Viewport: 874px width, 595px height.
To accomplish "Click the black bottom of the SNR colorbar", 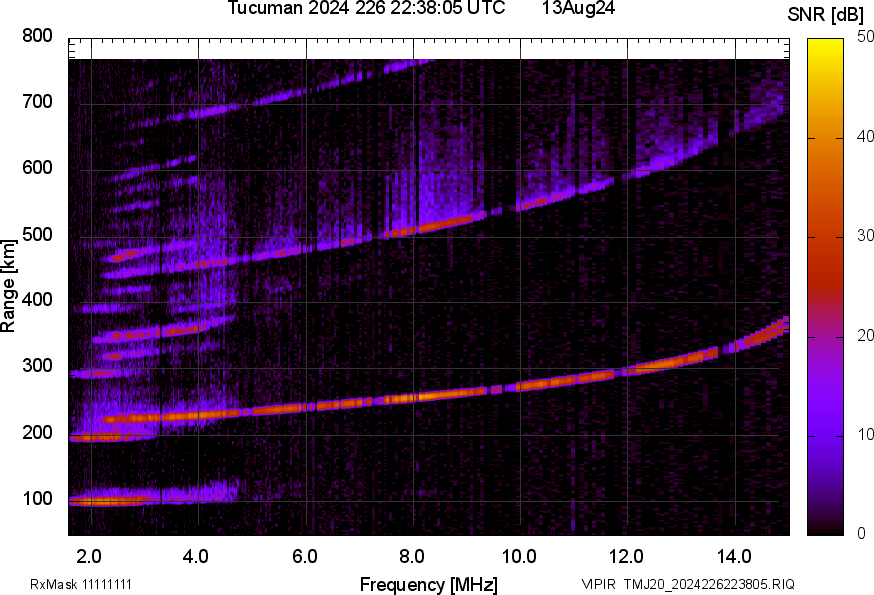I will click(x=826, y=528).
